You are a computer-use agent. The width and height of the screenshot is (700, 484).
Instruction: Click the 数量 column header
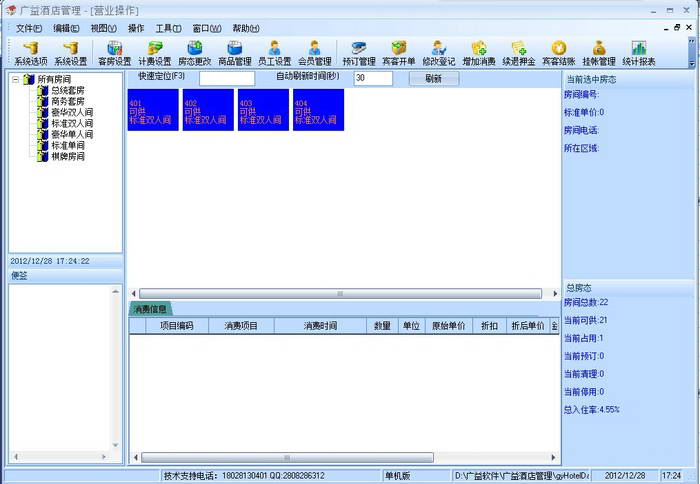click(382, 326)
